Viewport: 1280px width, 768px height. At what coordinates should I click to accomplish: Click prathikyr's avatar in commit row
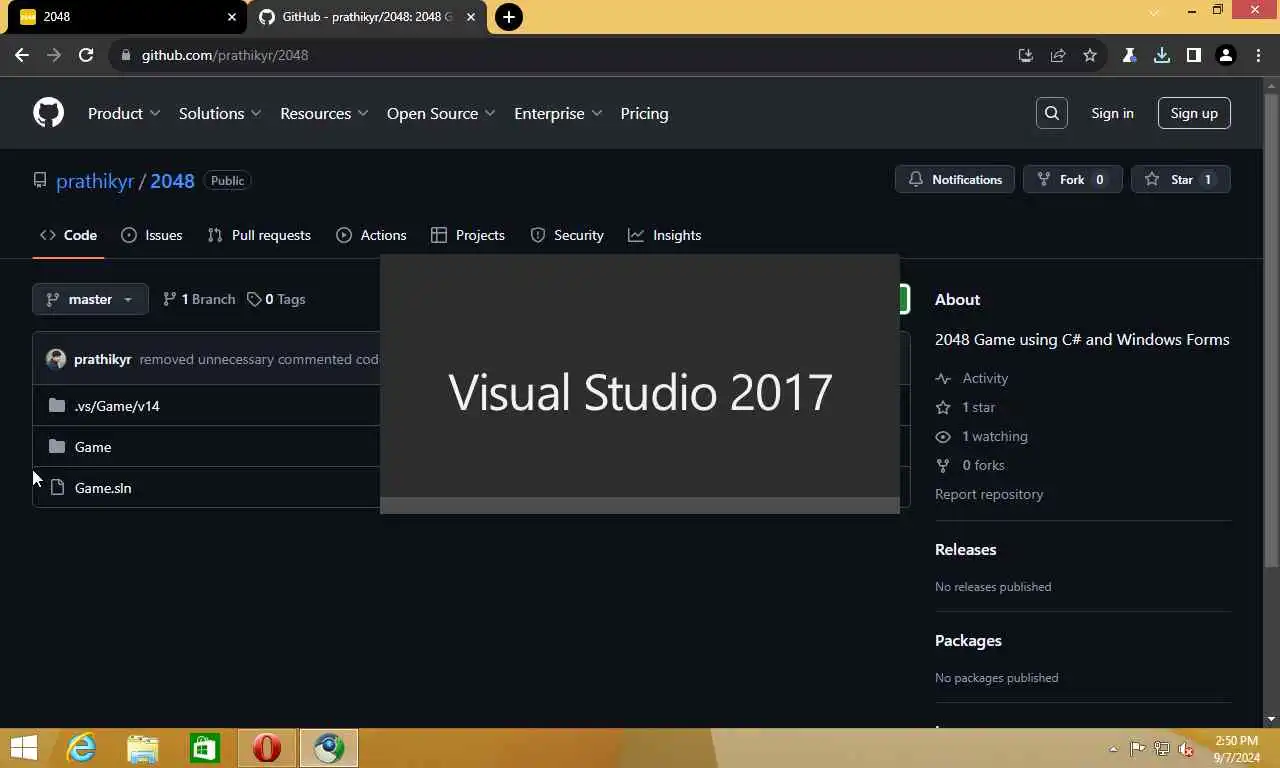point(56,359)
